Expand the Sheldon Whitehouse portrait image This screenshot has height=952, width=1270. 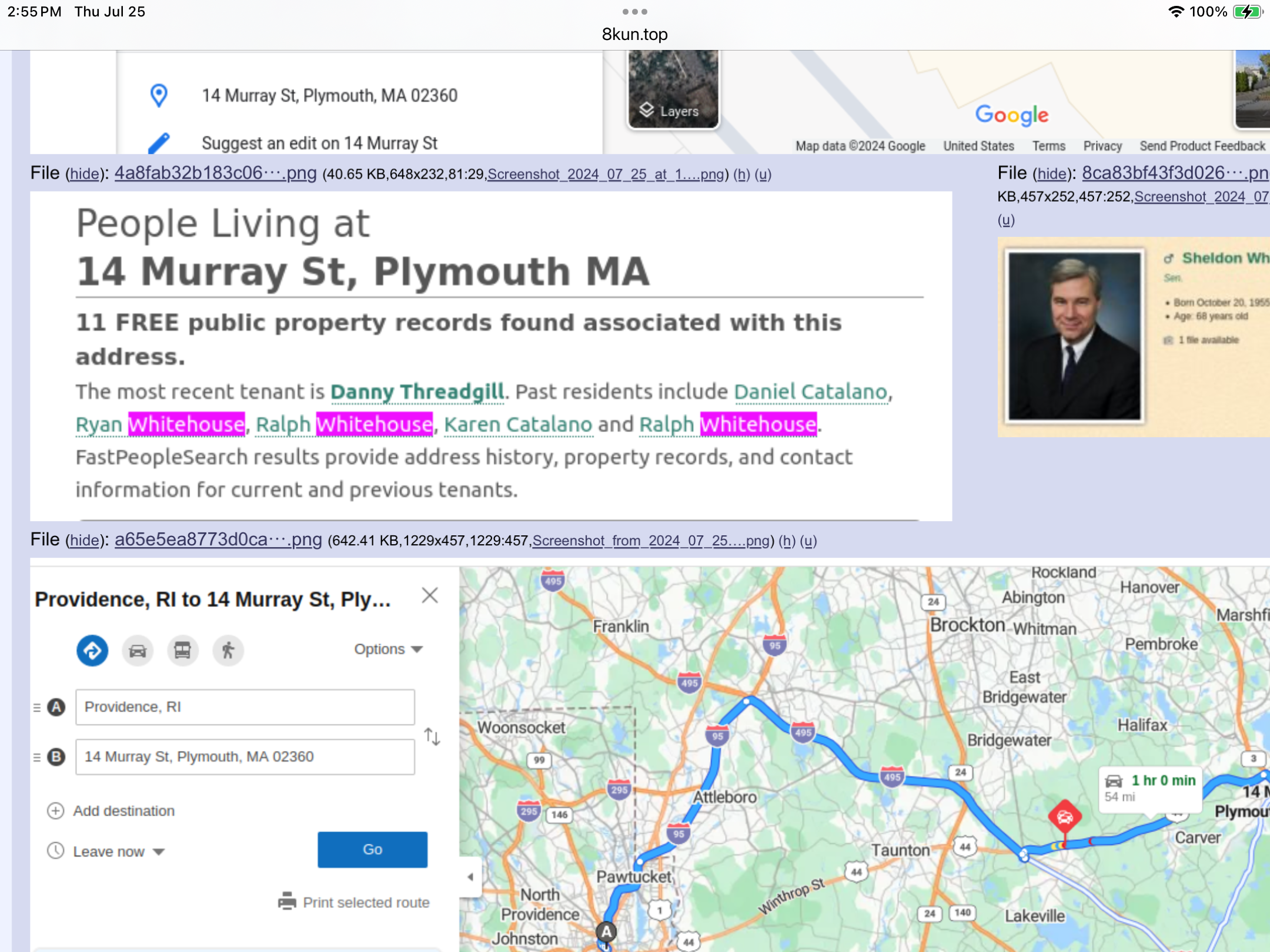(1074, 336)
